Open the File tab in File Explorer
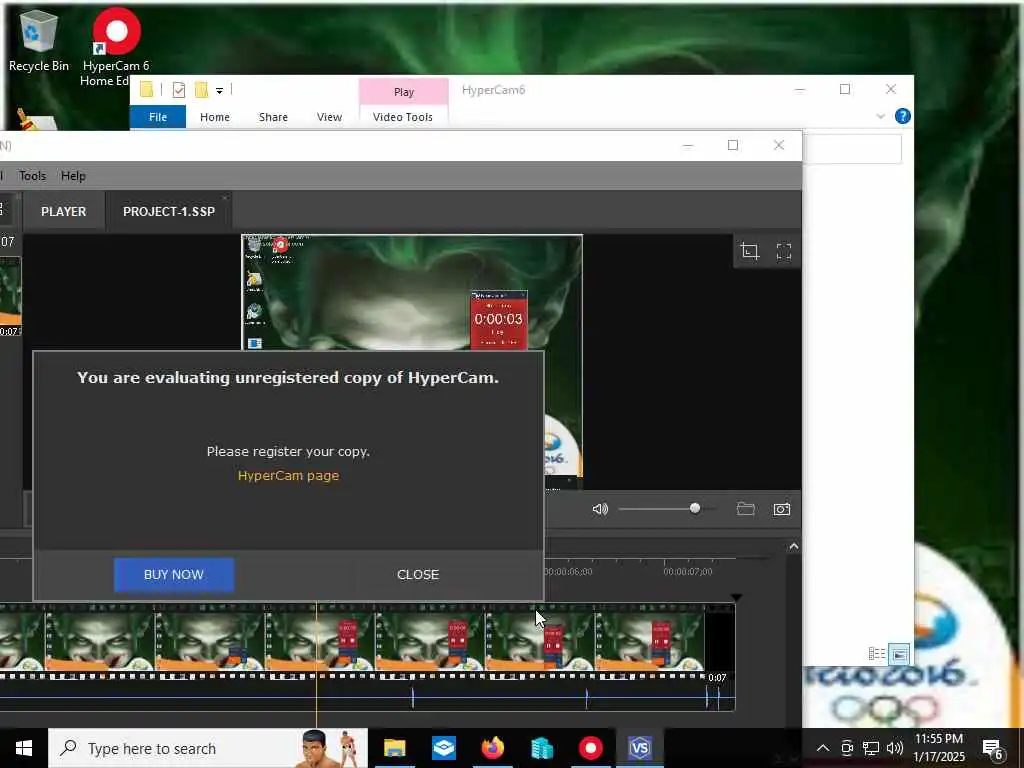 tap(158, 117)
